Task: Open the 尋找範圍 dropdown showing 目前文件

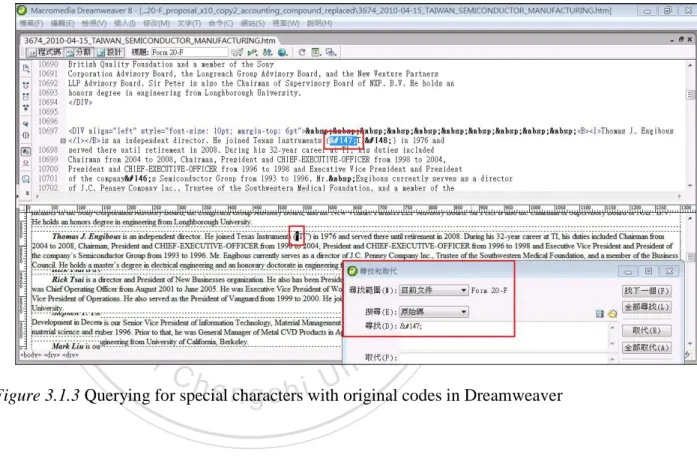Action: [x=433, y=290]
